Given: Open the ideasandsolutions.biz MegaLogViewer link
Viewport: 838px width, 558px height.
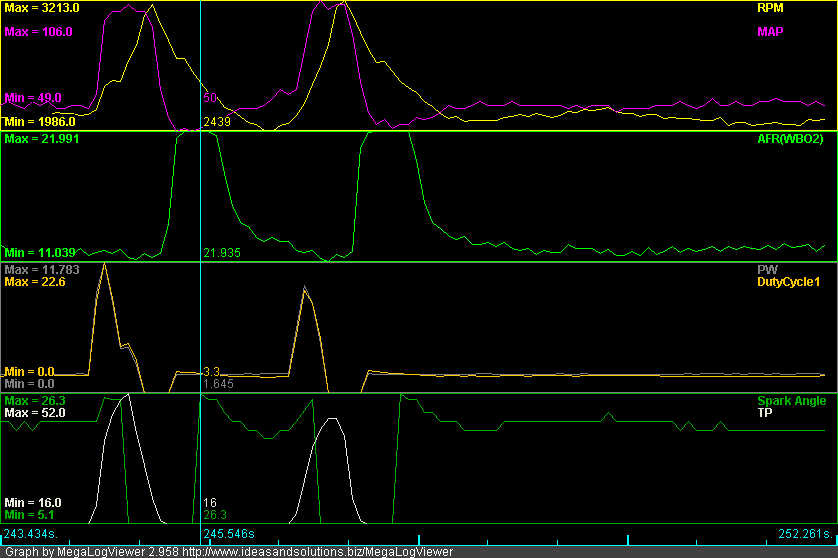Looking at the screenshot, I should click(x=311, y=551).
